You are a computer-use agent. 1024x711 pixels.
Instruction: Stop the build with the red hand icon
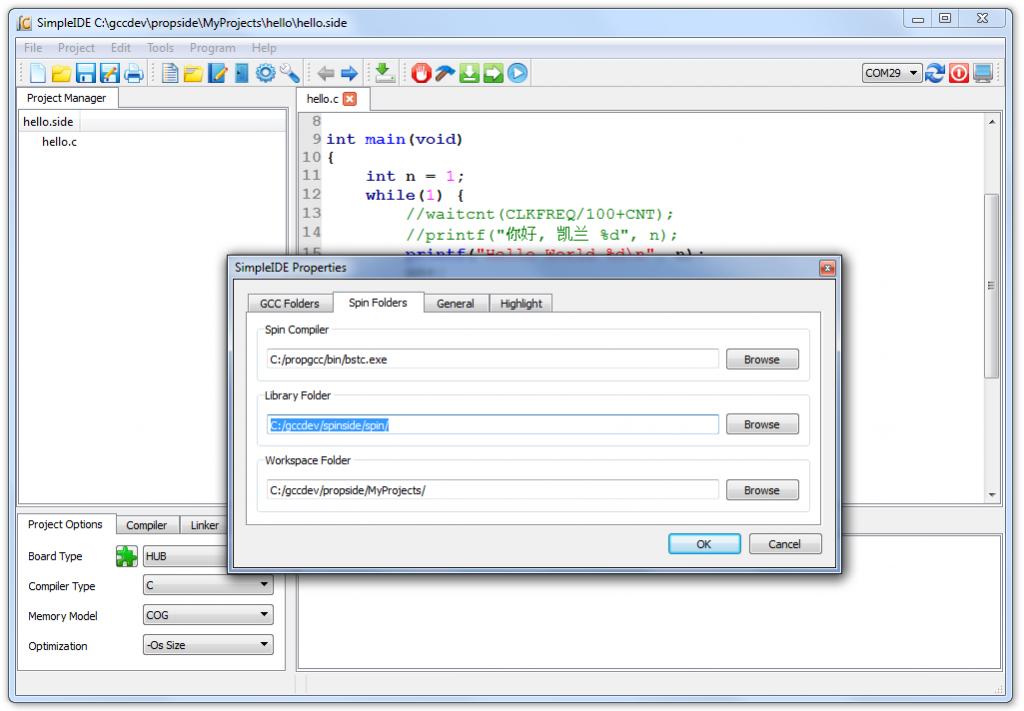click(421, 73)
